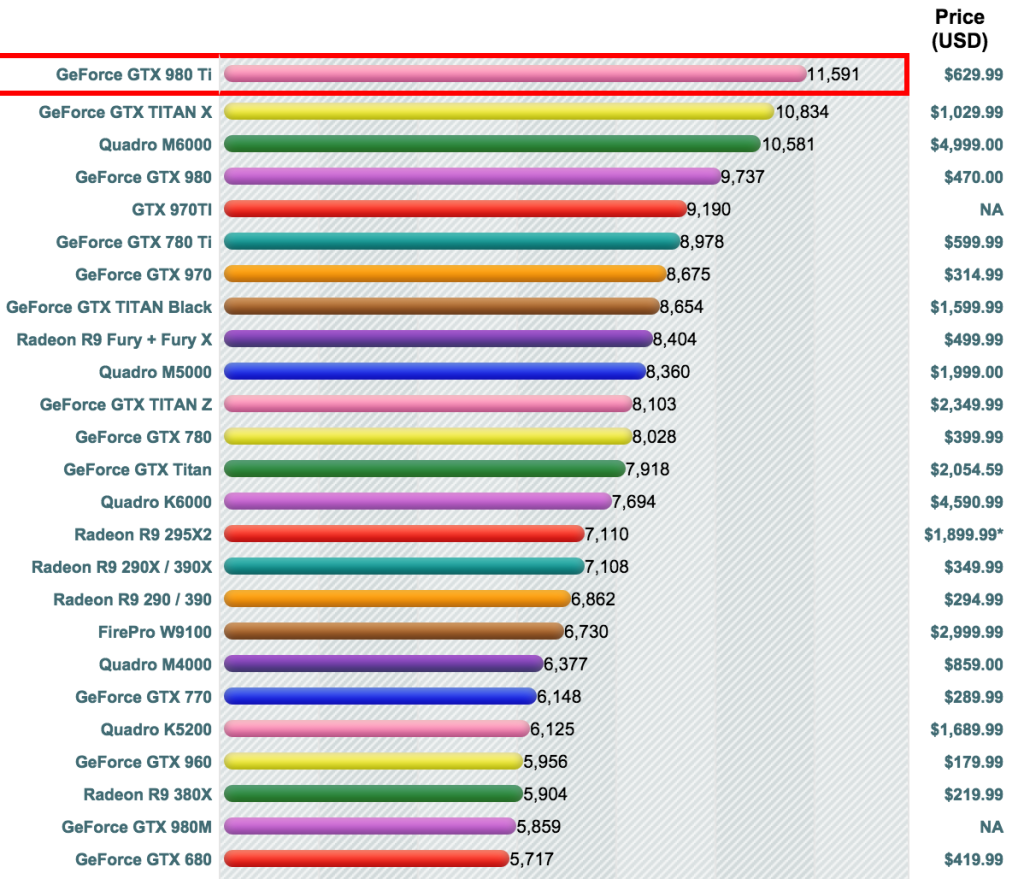Open the GeForce GTX 980M entry
1024x879 pixels.
[x=136, y=827]
